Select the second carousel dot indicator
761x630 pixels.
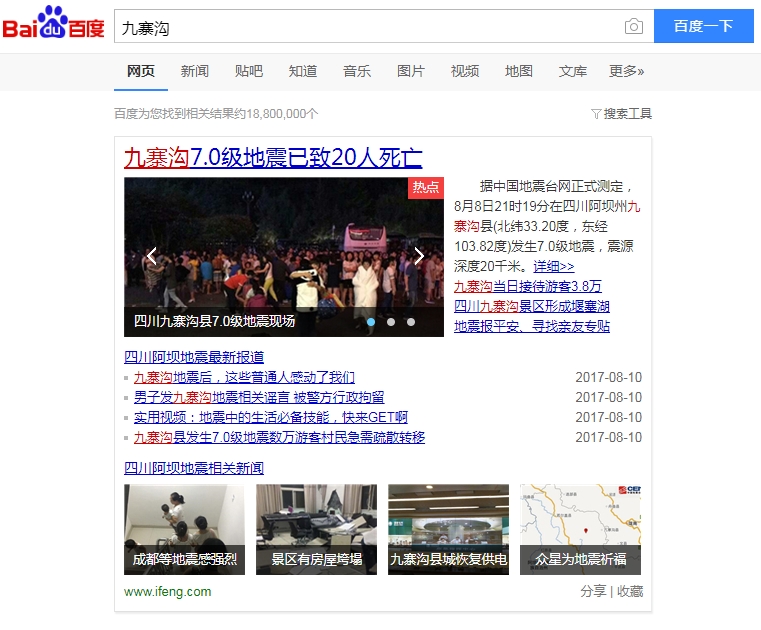391,322
